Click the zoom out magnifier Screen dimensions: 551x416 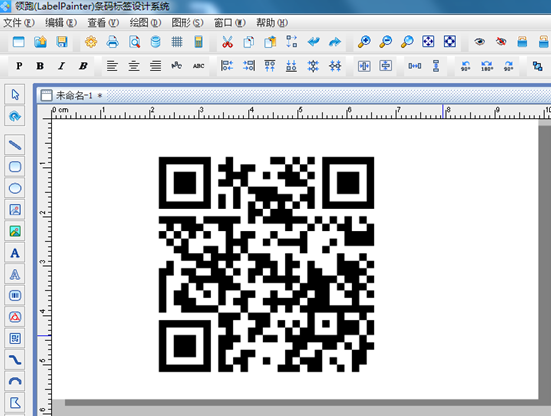click(385, 42)
